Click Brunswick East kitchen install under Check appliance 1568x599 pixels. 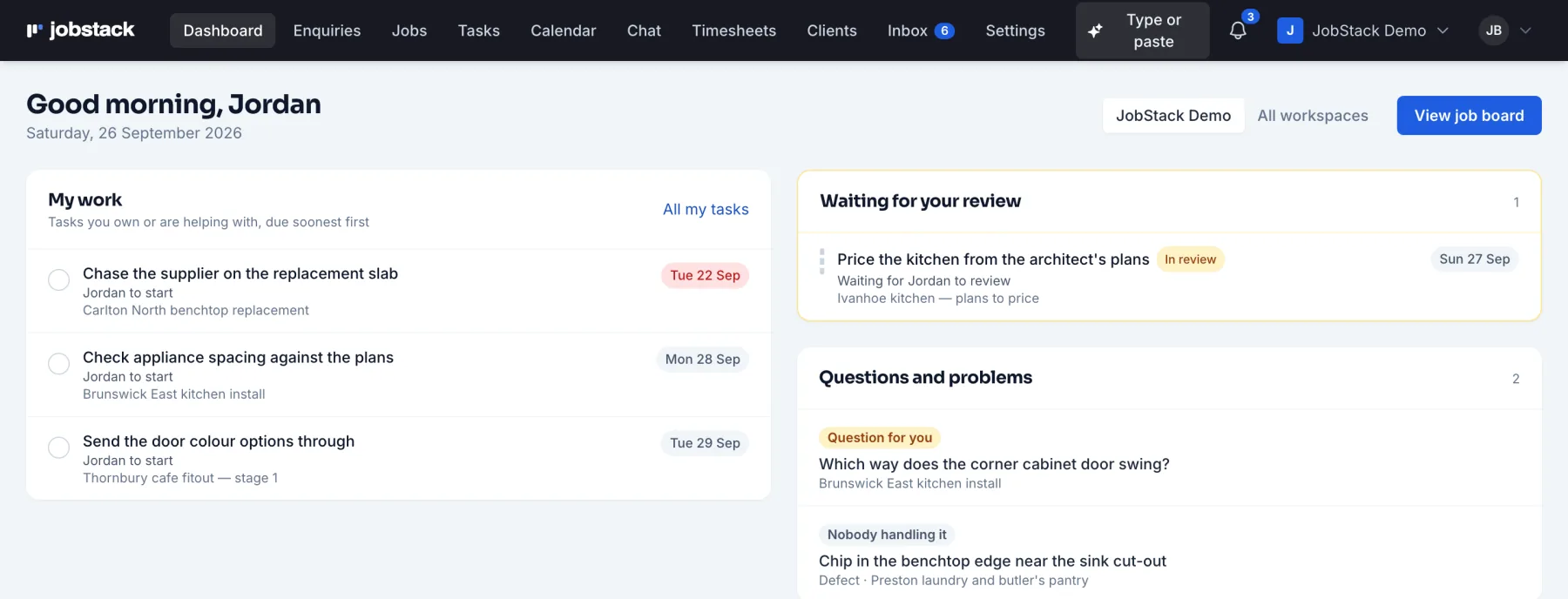[x=174, y=394]
